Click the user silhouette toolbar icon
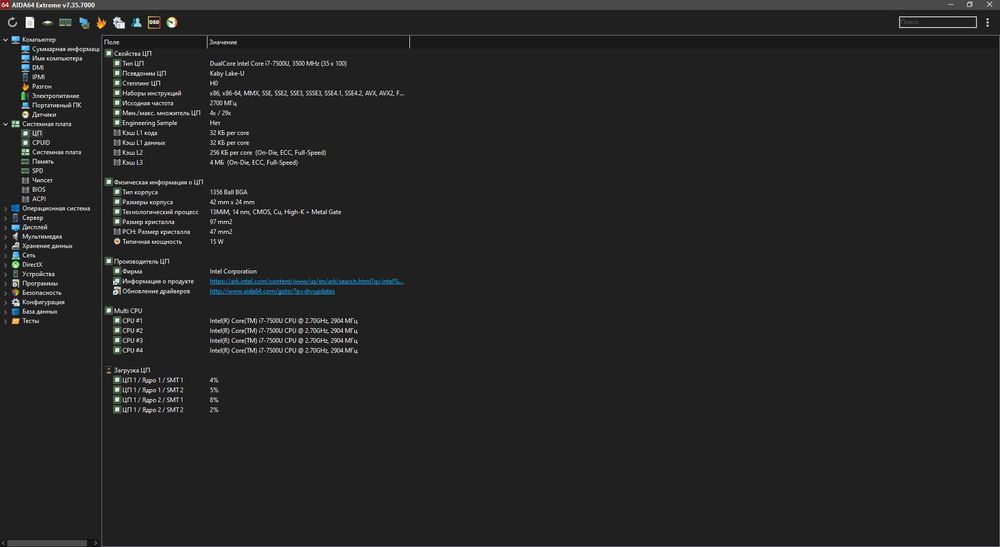 (136, 21)
